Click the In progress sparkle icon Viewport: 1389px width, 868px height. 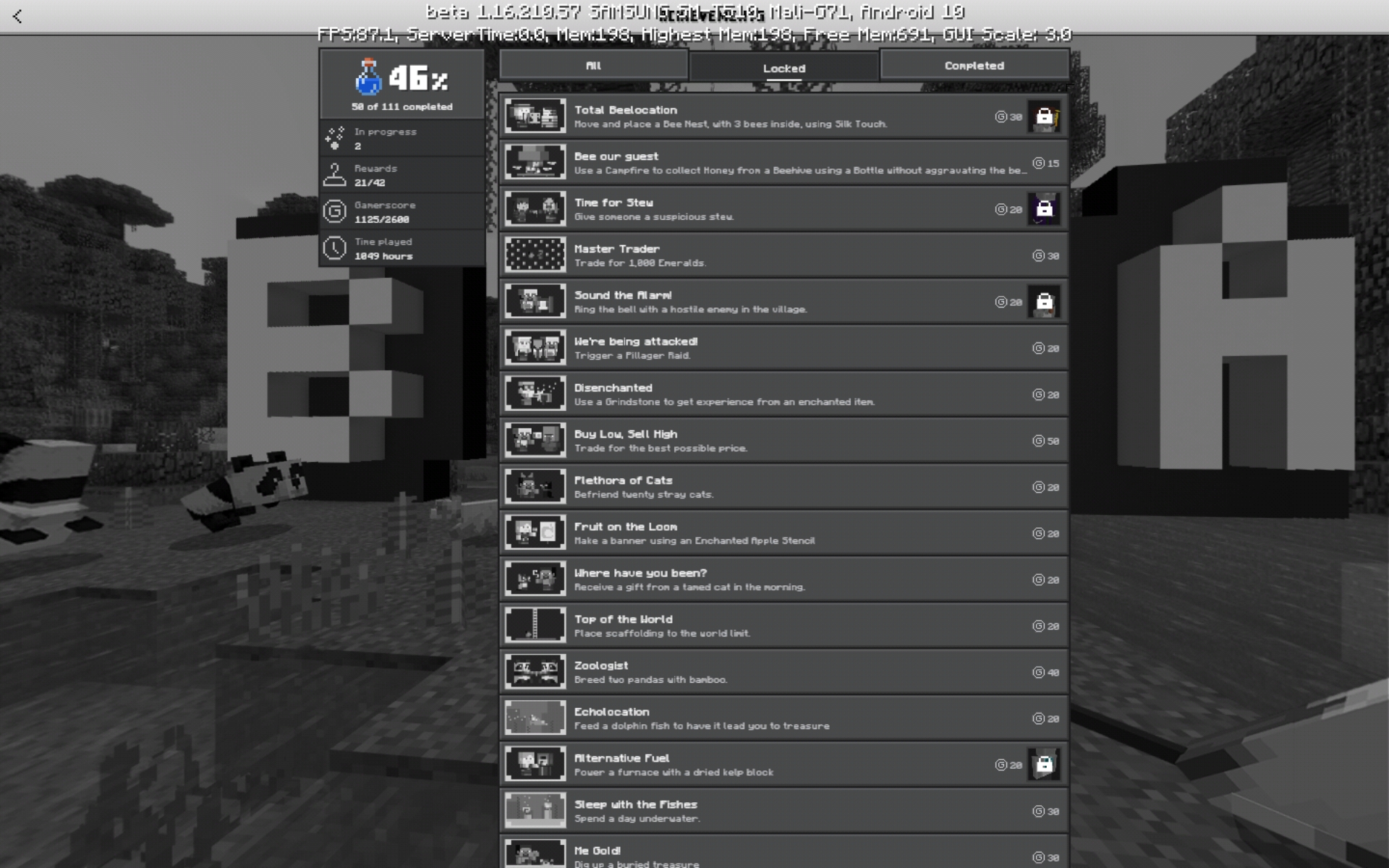tap(334, 137)
